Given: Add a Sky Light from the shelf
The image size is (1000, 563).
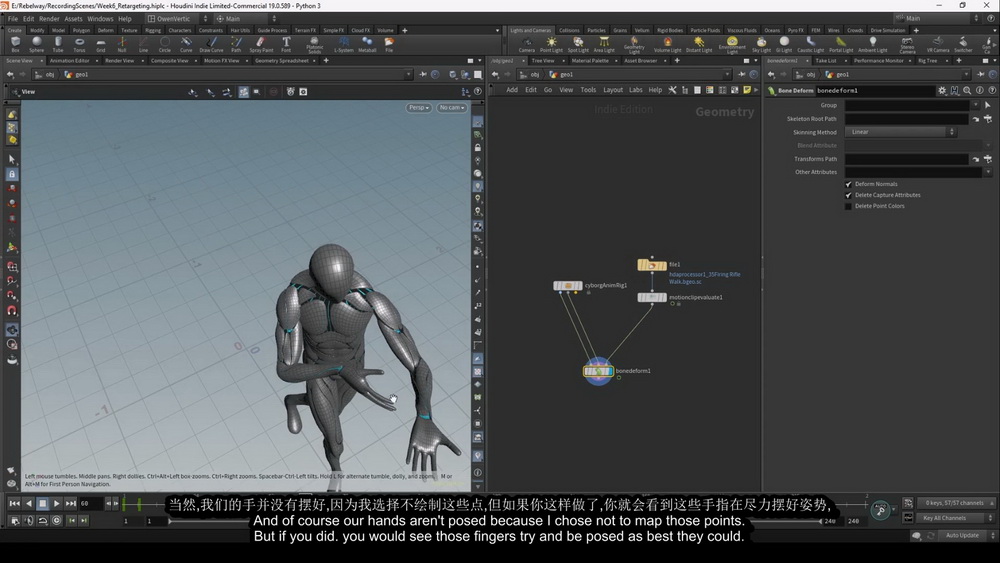Looking at the screenshot, I should coord(761,44).
